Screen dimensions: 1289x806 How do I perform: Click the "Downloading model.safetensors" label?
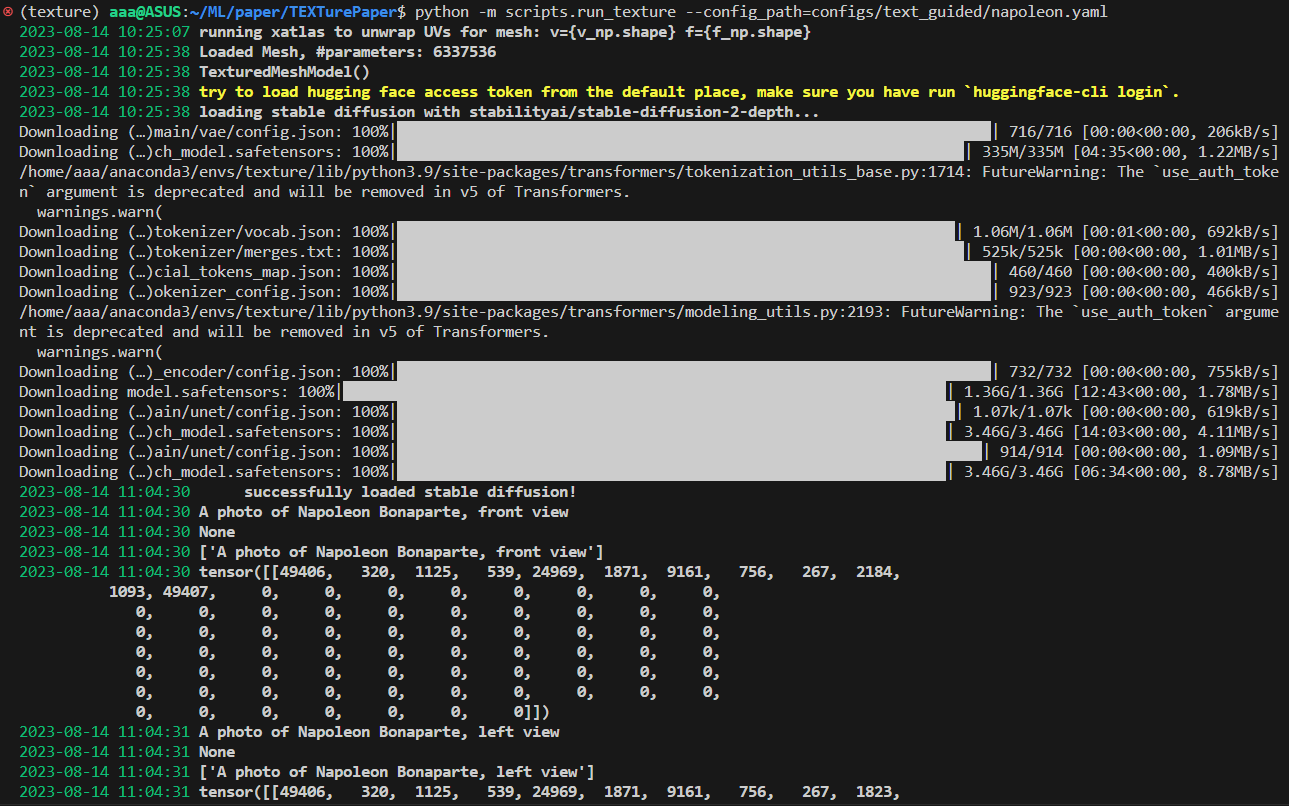coord(154,392)
